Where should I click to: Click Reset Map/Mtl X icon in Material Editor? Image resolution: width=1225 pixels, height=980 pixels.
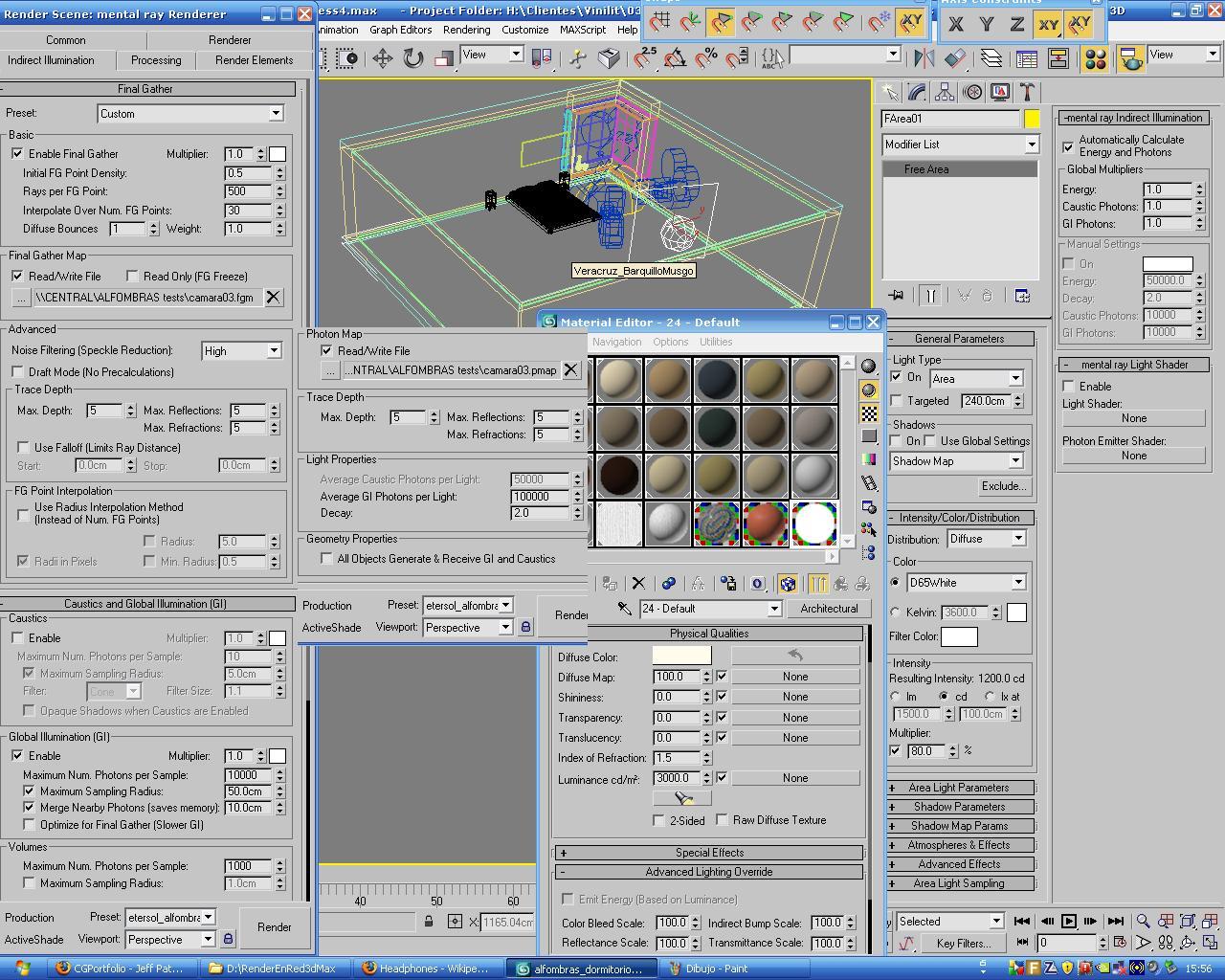638,583
